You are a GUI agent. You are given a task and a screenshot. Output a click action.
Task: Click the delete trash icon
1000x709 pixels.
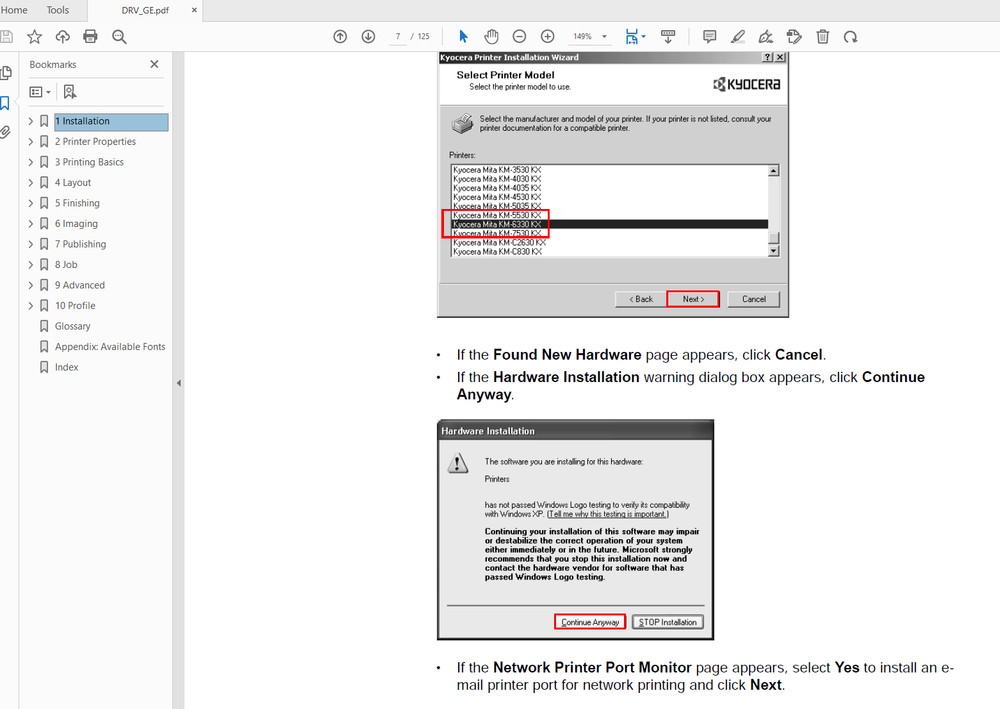coord(823,36)
